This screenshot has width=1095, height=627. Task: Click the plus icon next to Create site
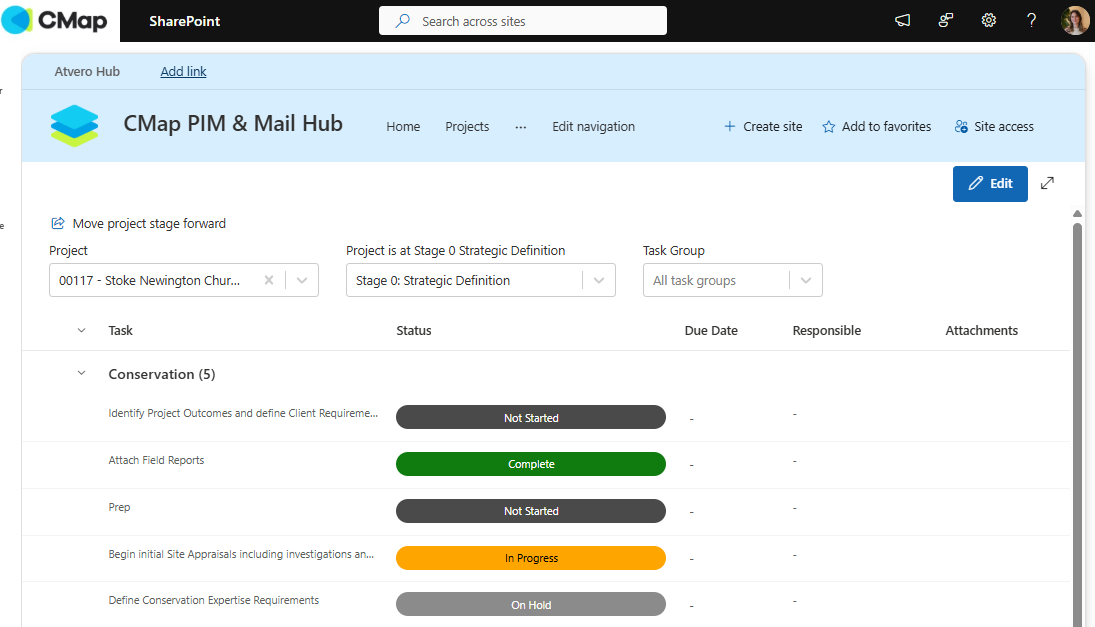(x=729, y=126)
